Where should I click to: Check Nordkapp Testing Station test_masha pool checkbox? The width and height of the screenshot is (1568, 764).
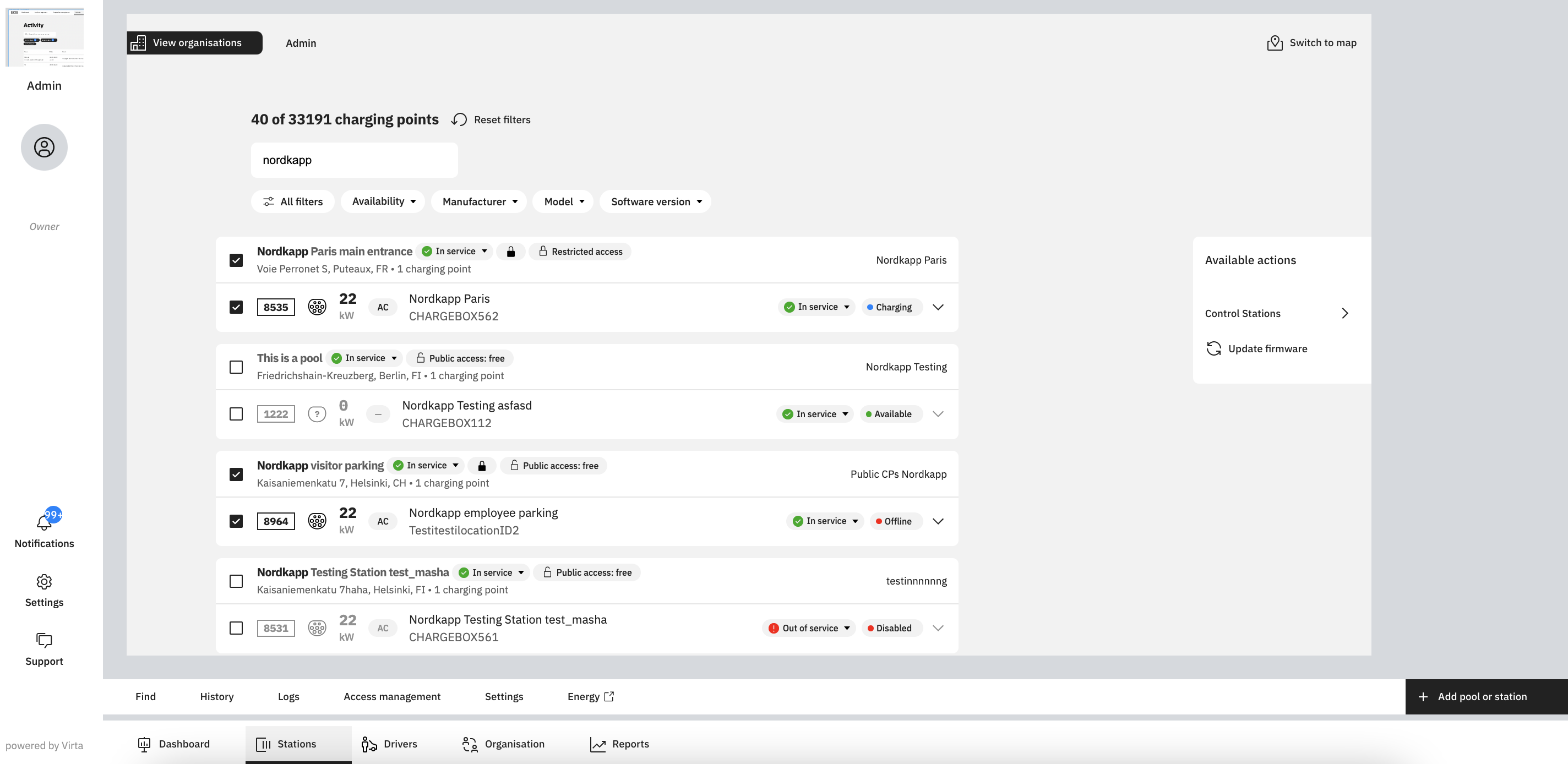coord(236,581)
